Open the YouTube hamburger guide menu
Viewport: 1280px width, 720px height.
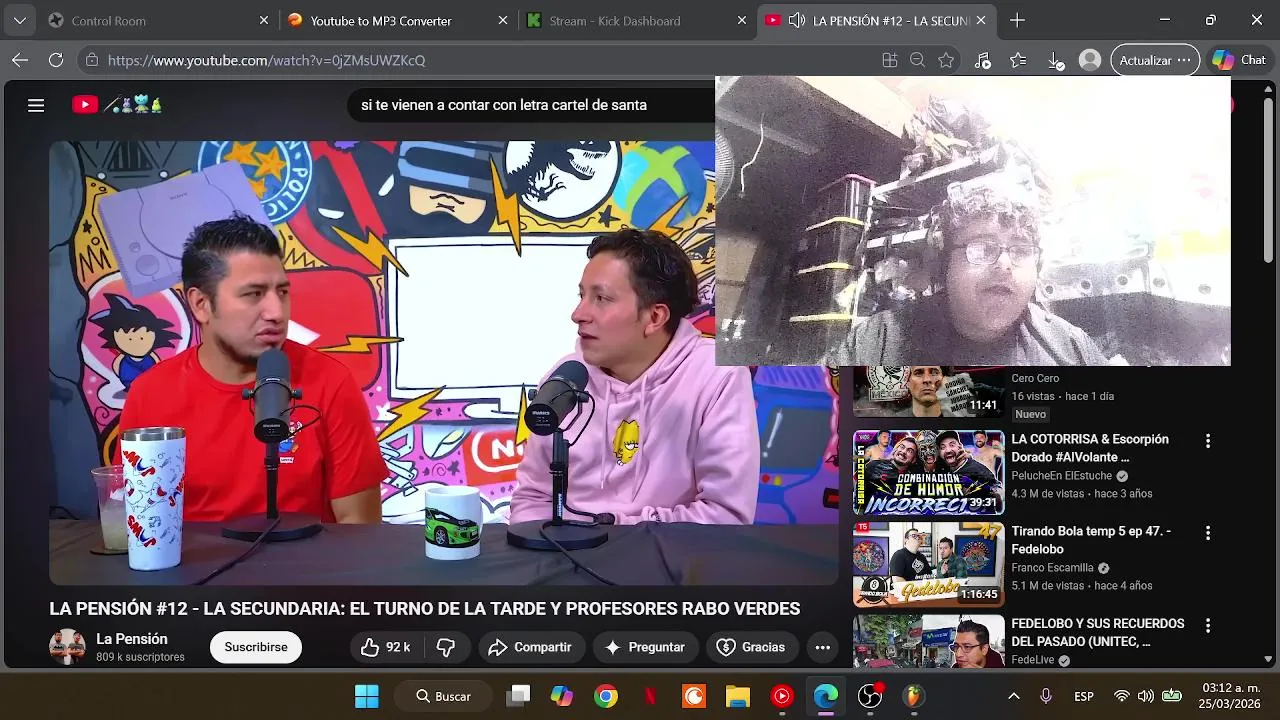point(36,105)
